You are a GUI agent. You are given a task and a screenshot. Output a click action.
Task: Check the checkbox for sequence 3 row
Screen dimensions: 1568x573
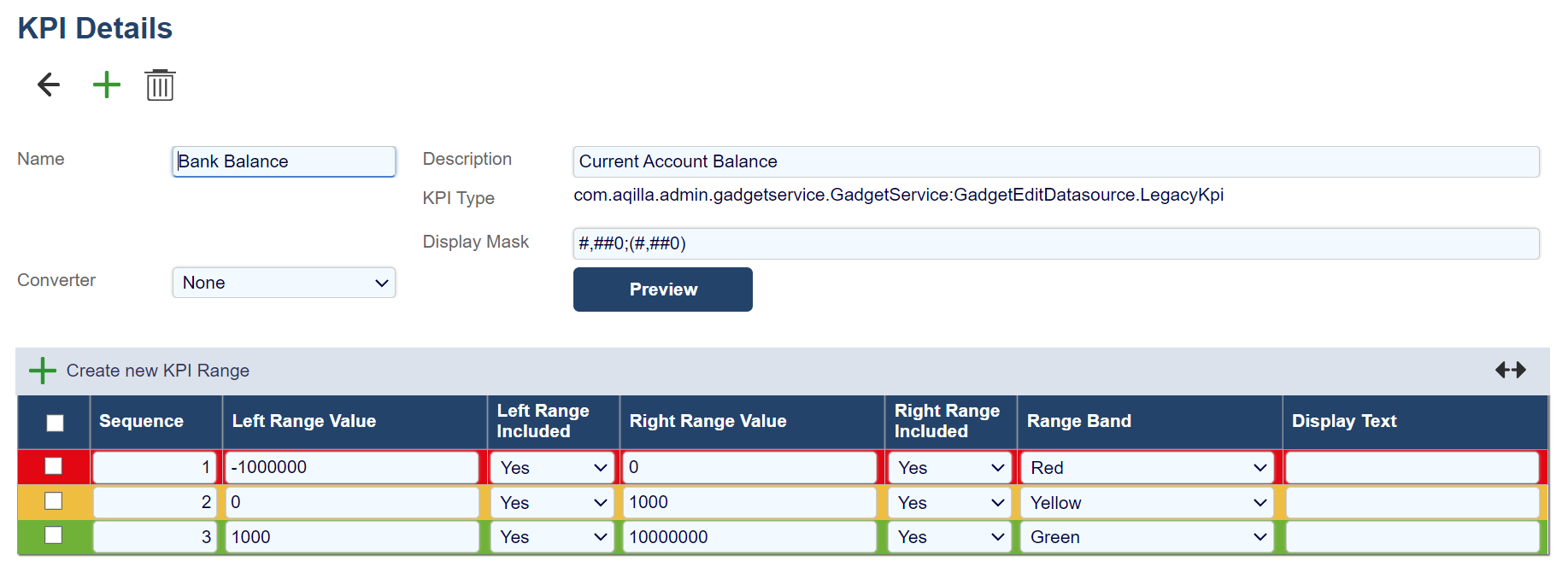coord(54,535)
